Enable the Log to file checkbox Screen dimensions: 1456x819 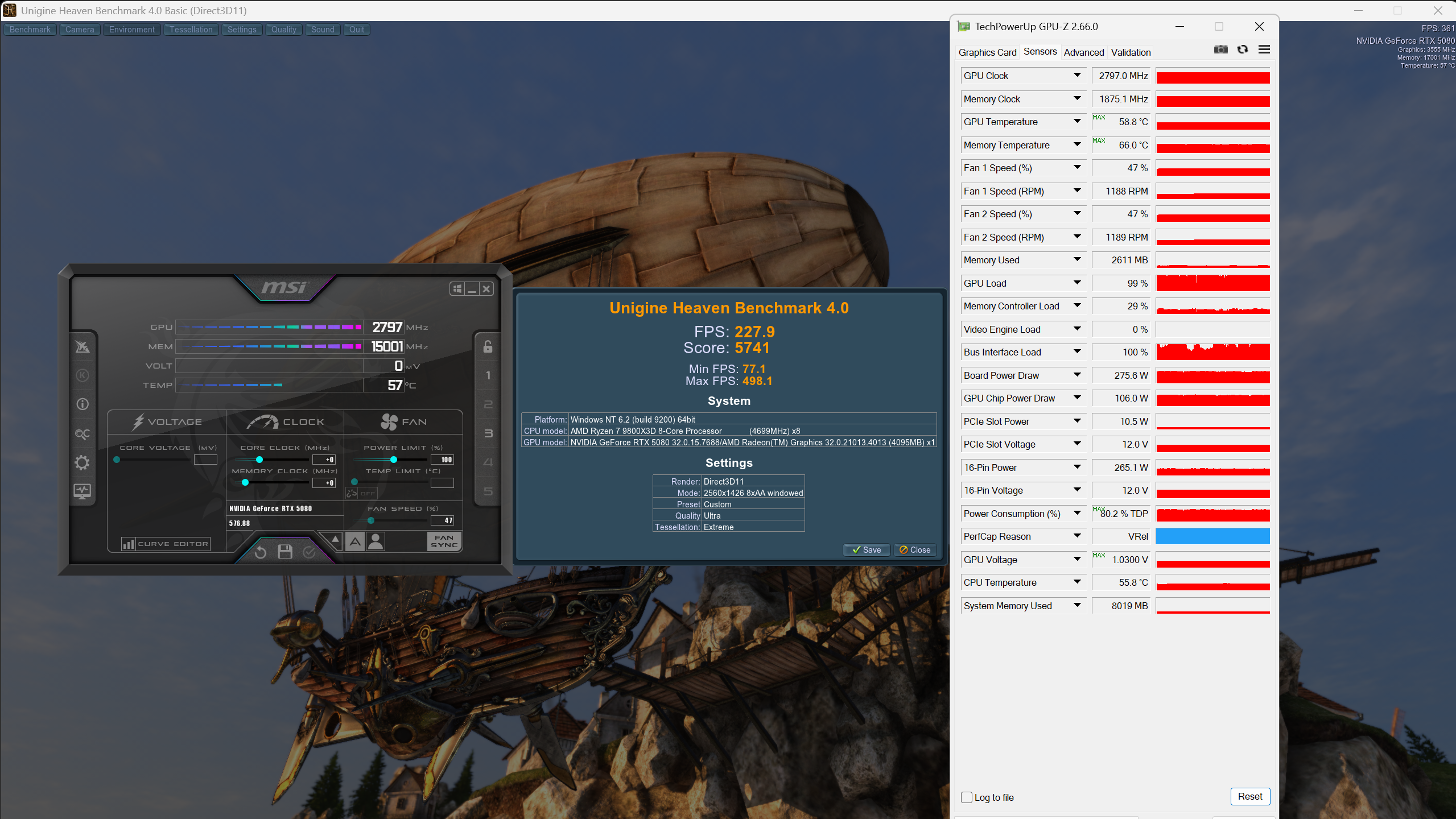point(966,797)
